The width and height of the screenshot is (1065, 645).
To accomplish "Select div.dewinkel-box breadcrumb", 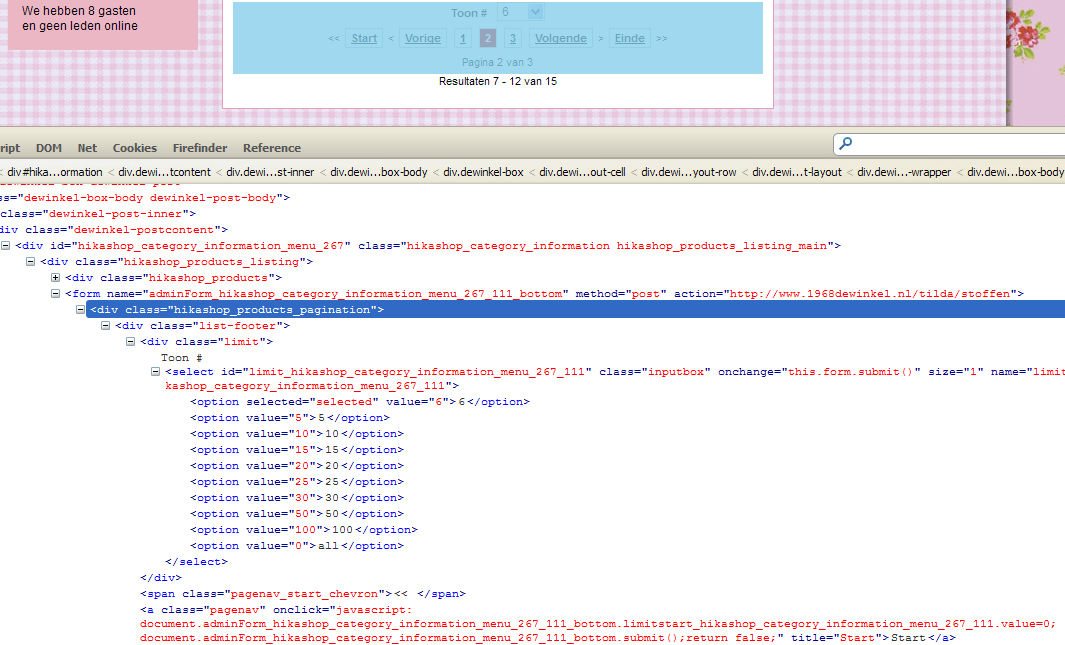I will [x=484, y=172].
